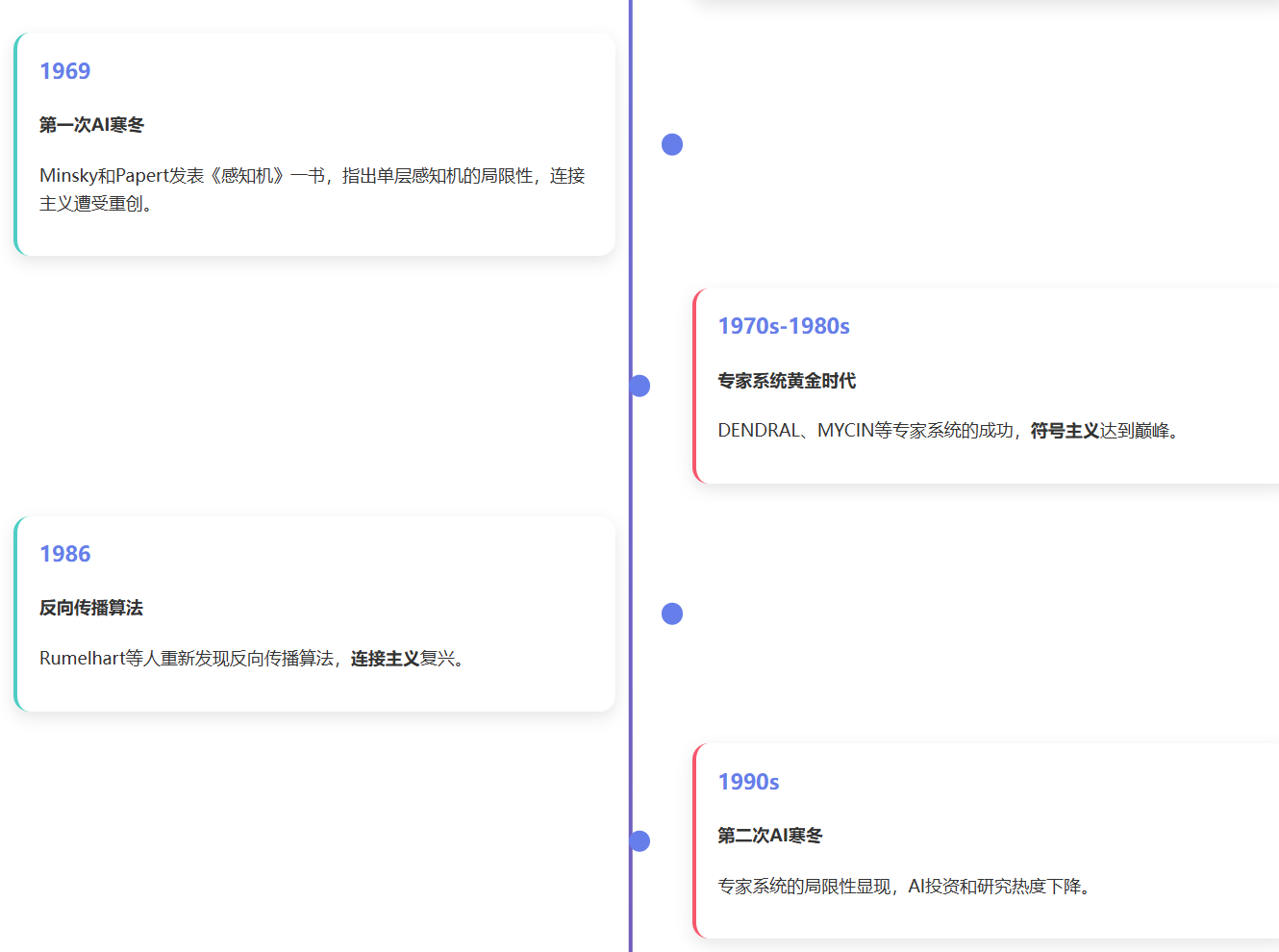Click the timeline dot next to the 1990s card
Image resolution: width=1279 pixels, height=952 pixels.
pyautogui.click(x=640, y=839)
